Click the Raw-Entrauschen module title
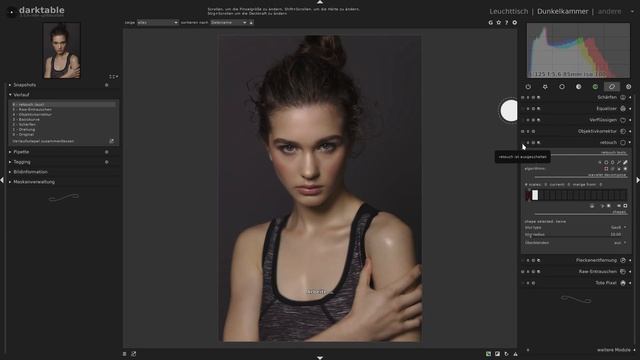This screenshot has height=360, width=640. [x=598, y=271]
